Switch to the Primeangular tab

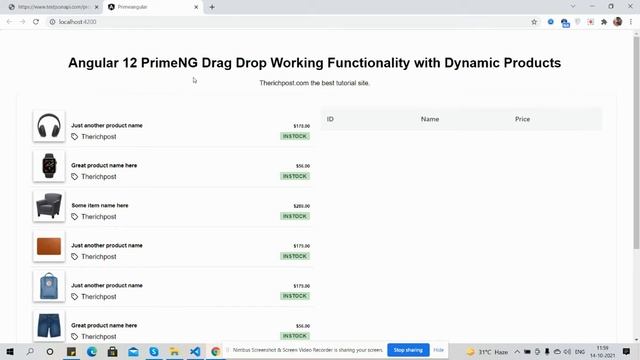point(153,7)
